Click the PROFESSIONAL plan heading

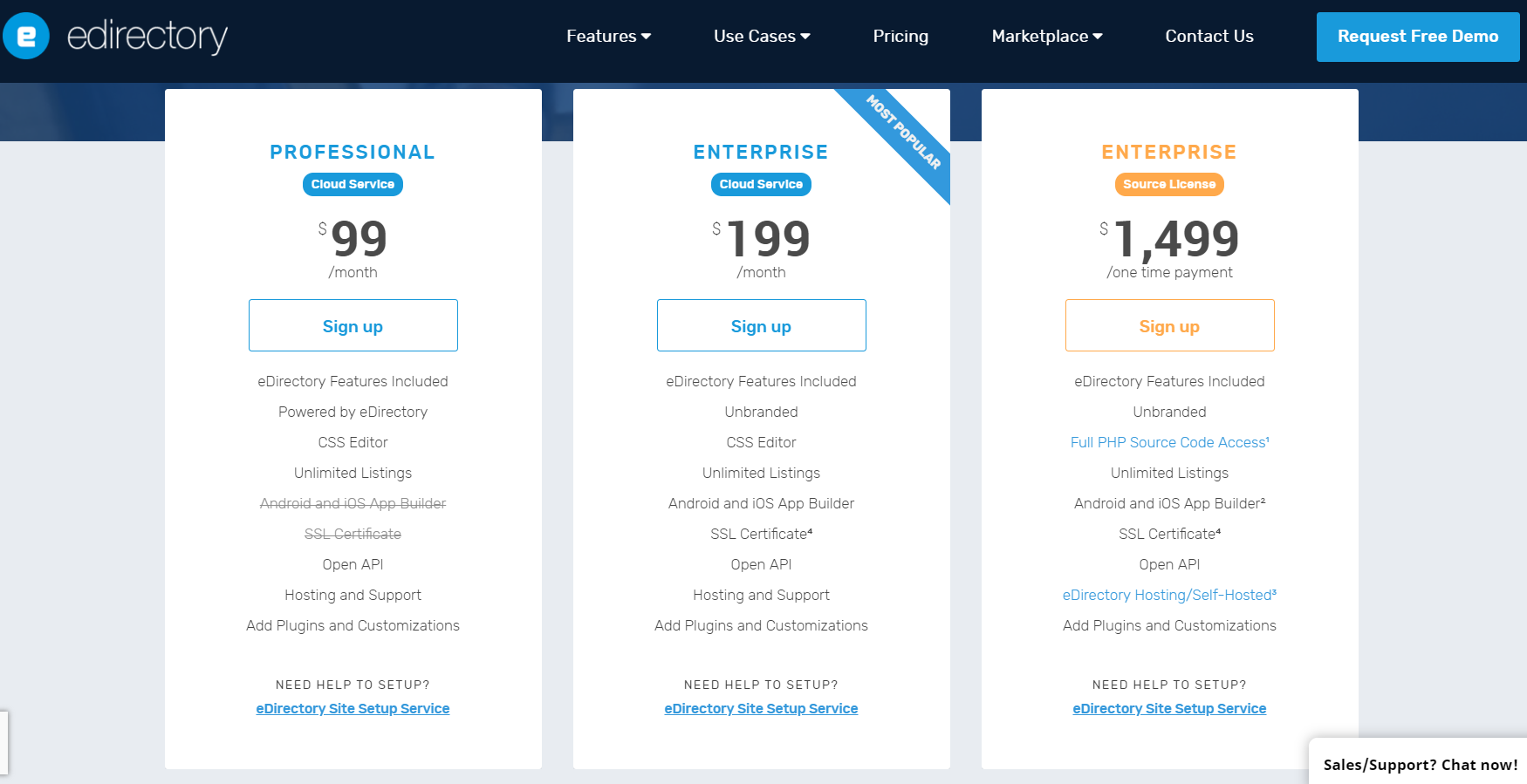click(x=353, y=152)
